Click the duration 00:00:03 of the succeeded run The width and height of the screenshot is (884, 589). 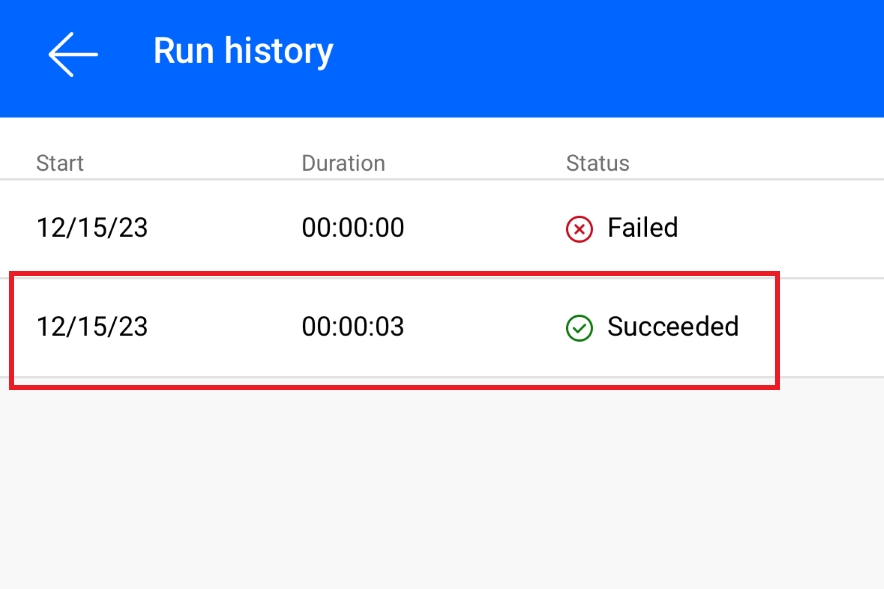click(x=352, y=328)
